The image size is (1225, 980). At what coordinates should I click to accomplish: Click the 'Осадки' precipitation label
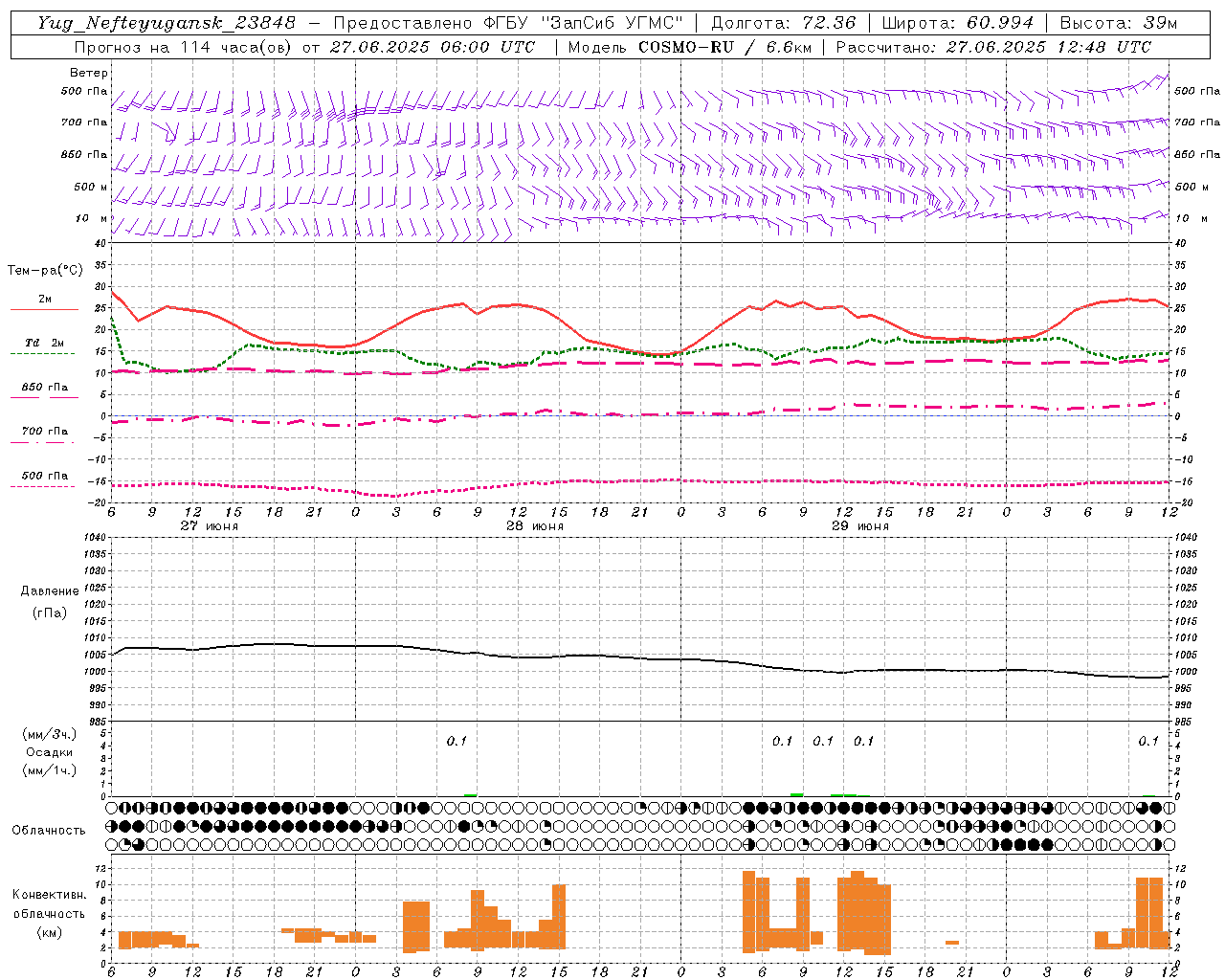(50, 752)
